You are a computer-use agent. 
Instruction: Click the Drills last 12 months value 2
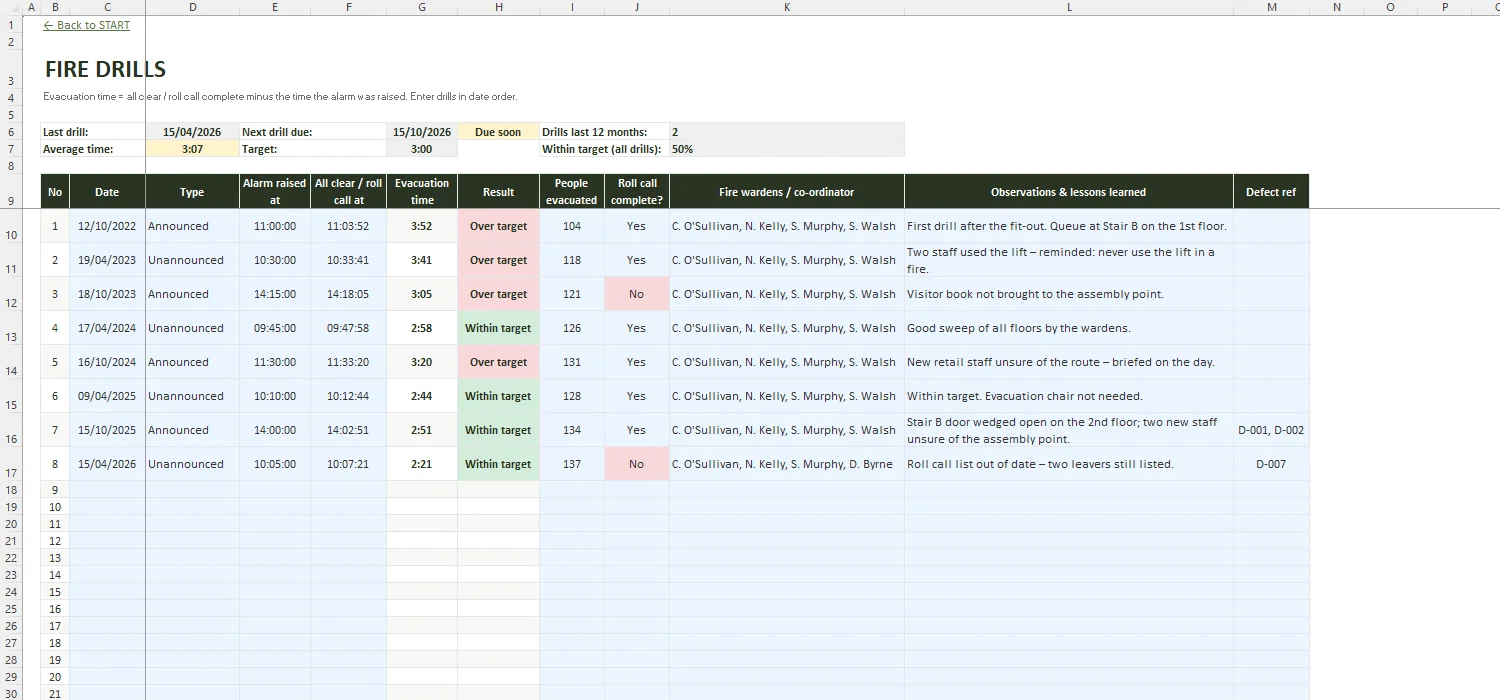[787, 132]
